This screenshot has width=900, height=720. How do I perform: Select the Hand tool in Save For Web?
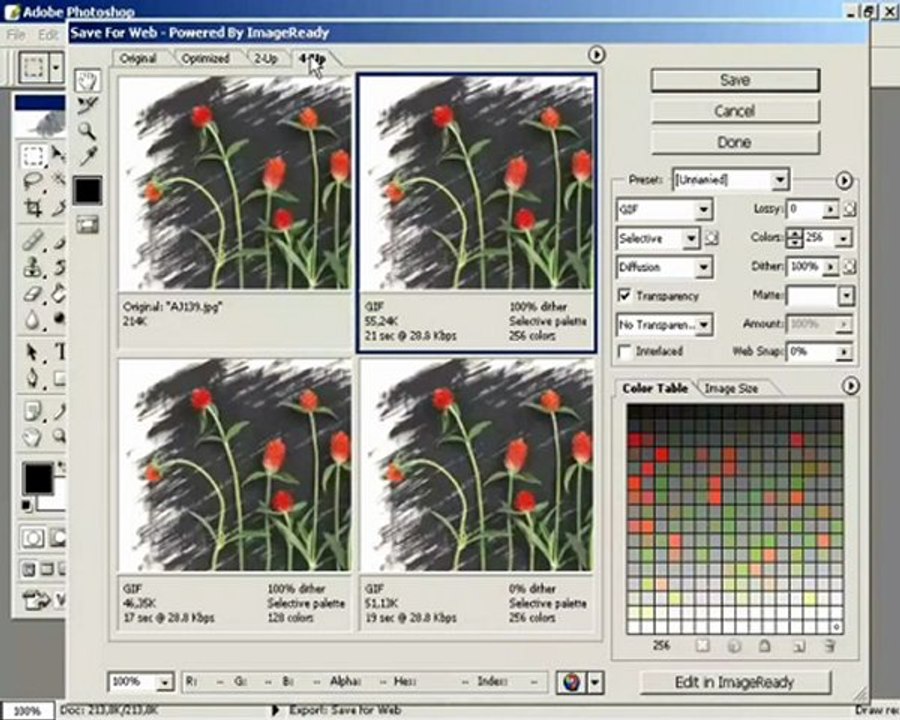coord(87,80)
